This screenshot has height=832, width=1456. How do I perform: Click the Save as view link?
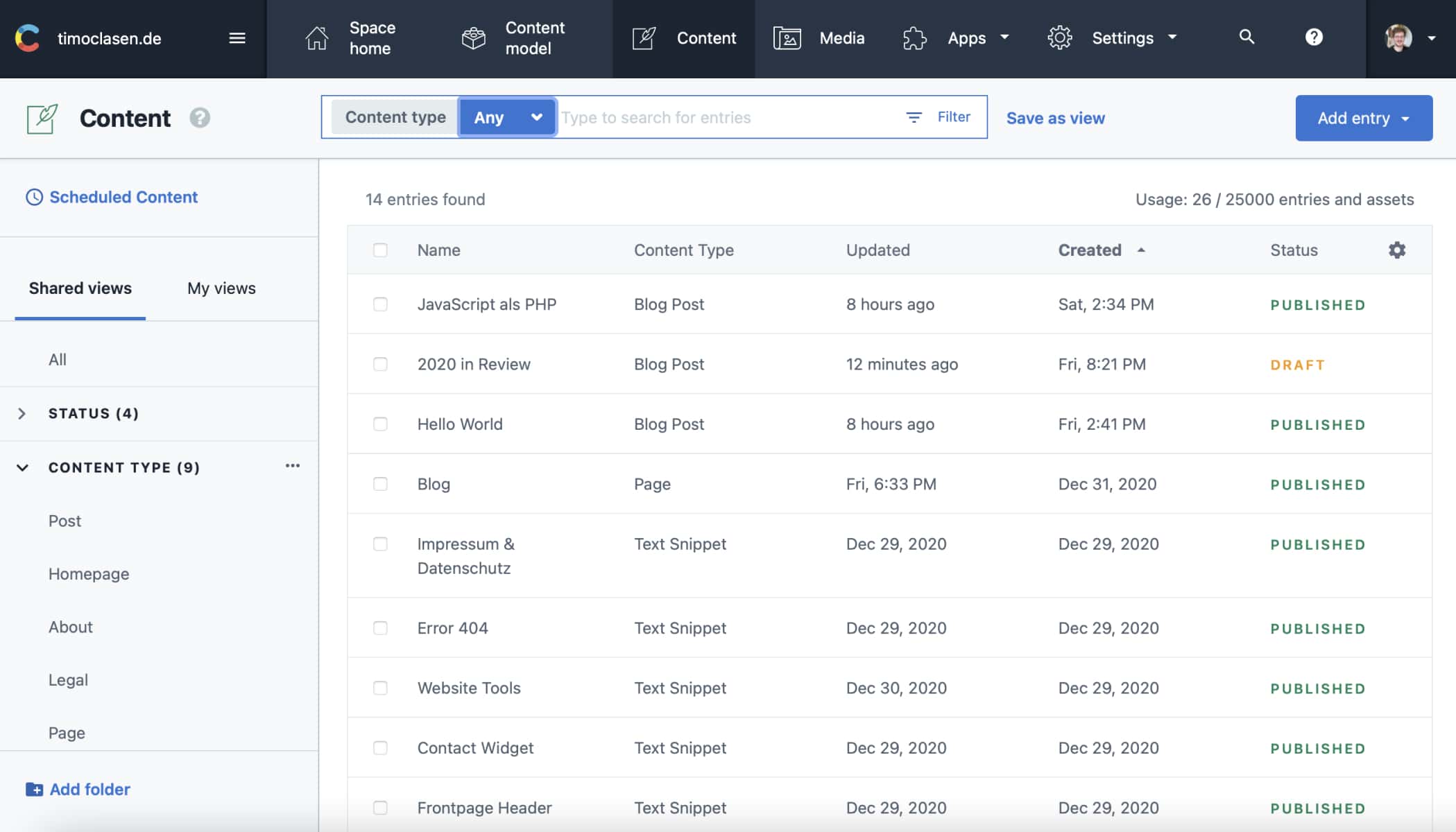click(1055, 118)
